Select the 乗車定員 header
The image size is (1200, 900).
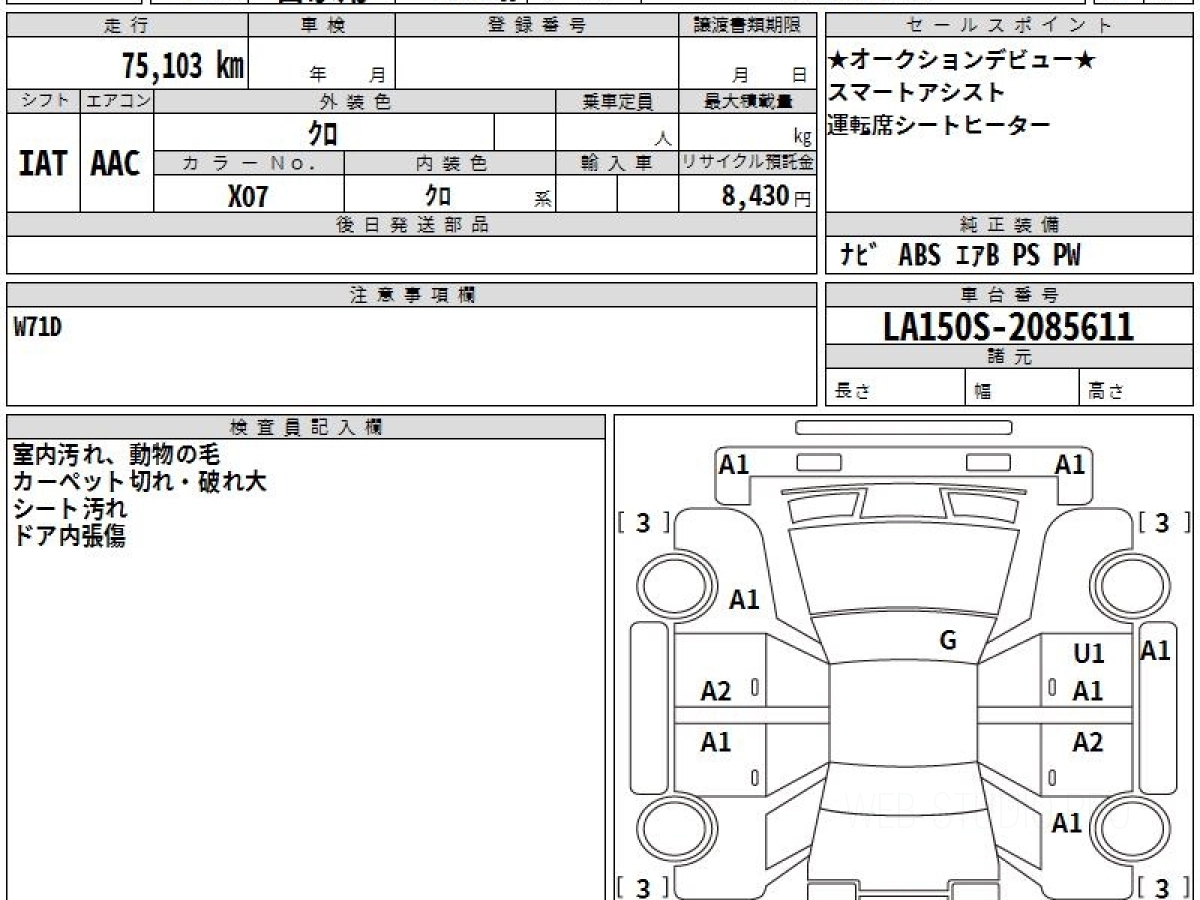point(617,101)
